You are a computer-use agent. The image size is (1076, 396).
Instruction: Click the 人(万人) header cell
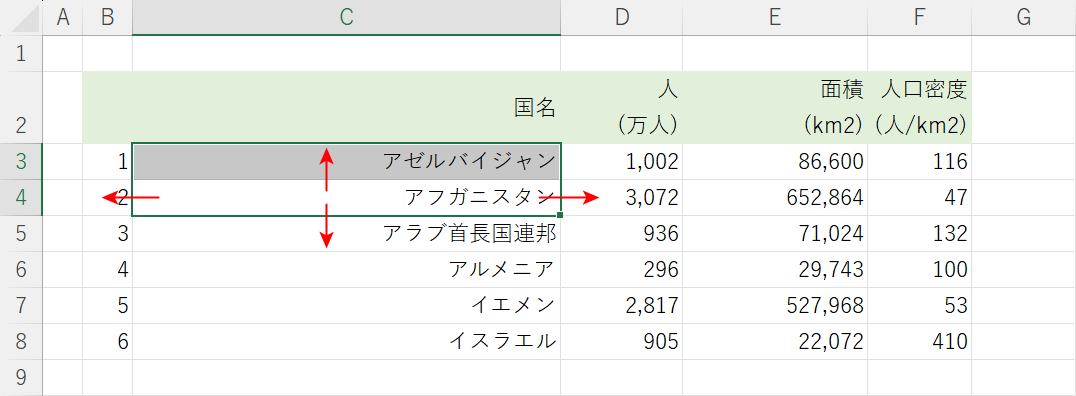(622, 107)
